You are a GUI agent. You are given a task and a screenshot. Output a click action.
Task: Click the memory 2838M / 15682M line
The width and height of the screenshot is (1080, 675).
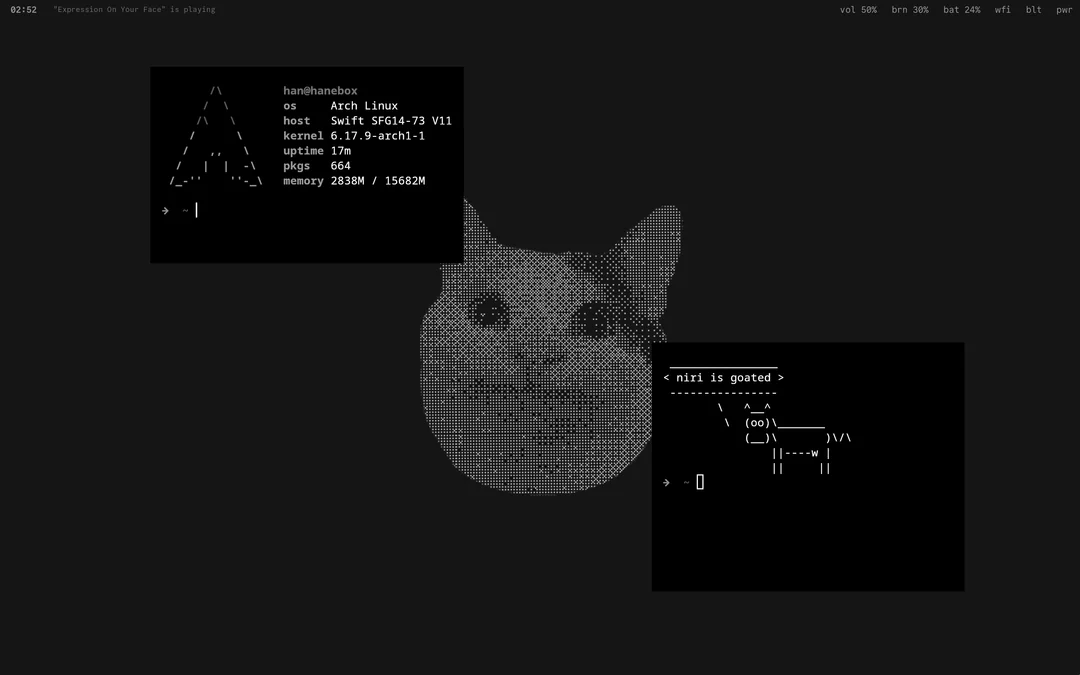[354, 181]
